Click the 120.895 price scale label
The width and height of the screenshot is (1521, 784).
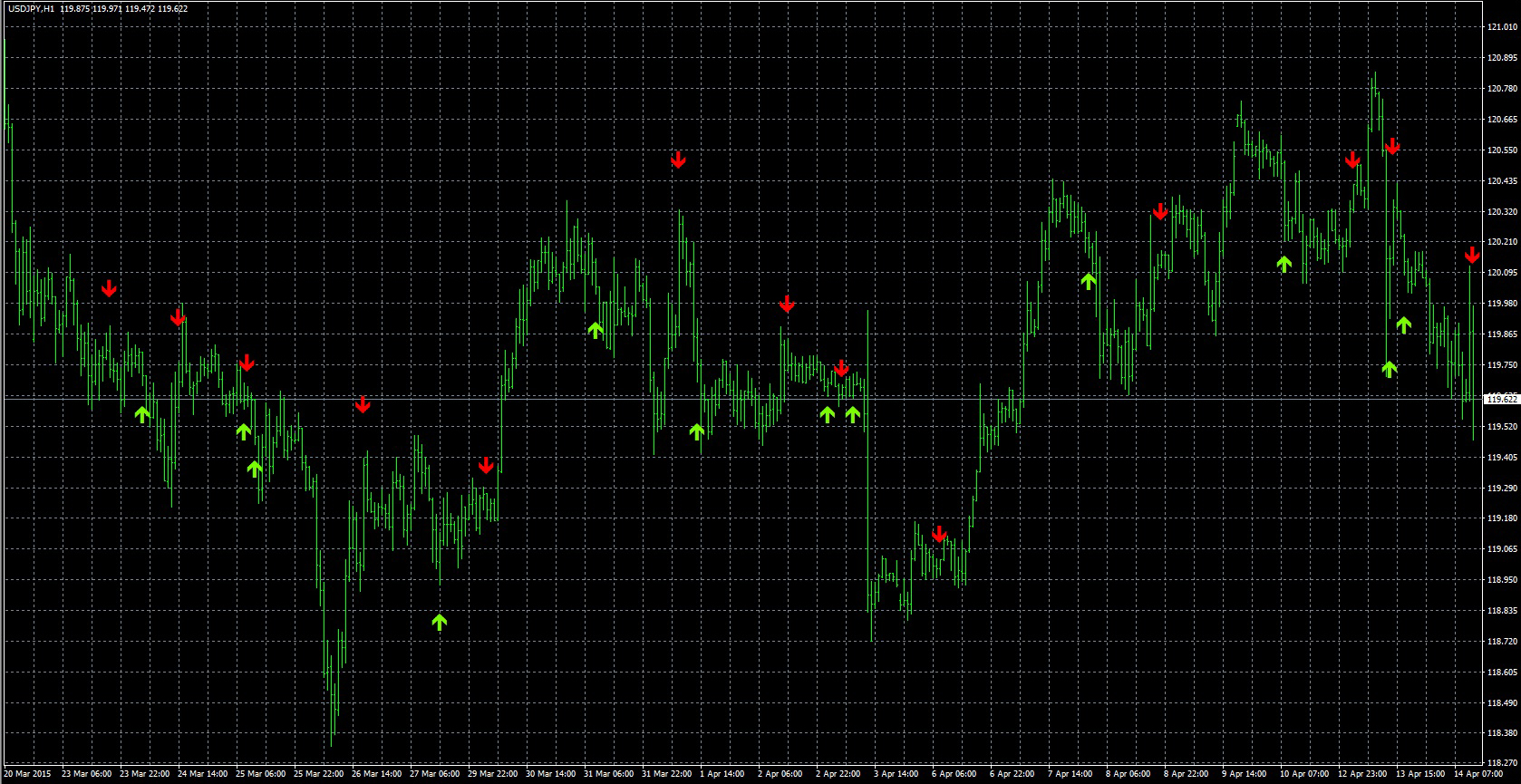pyautogui.click(x=1502, y=58)
